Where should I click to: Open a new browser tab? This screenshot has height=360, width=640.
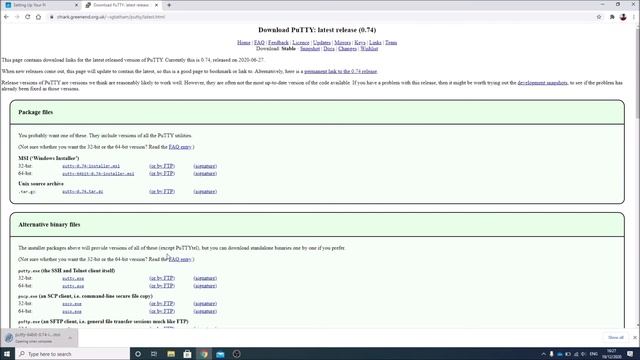[x=169, y=5]
